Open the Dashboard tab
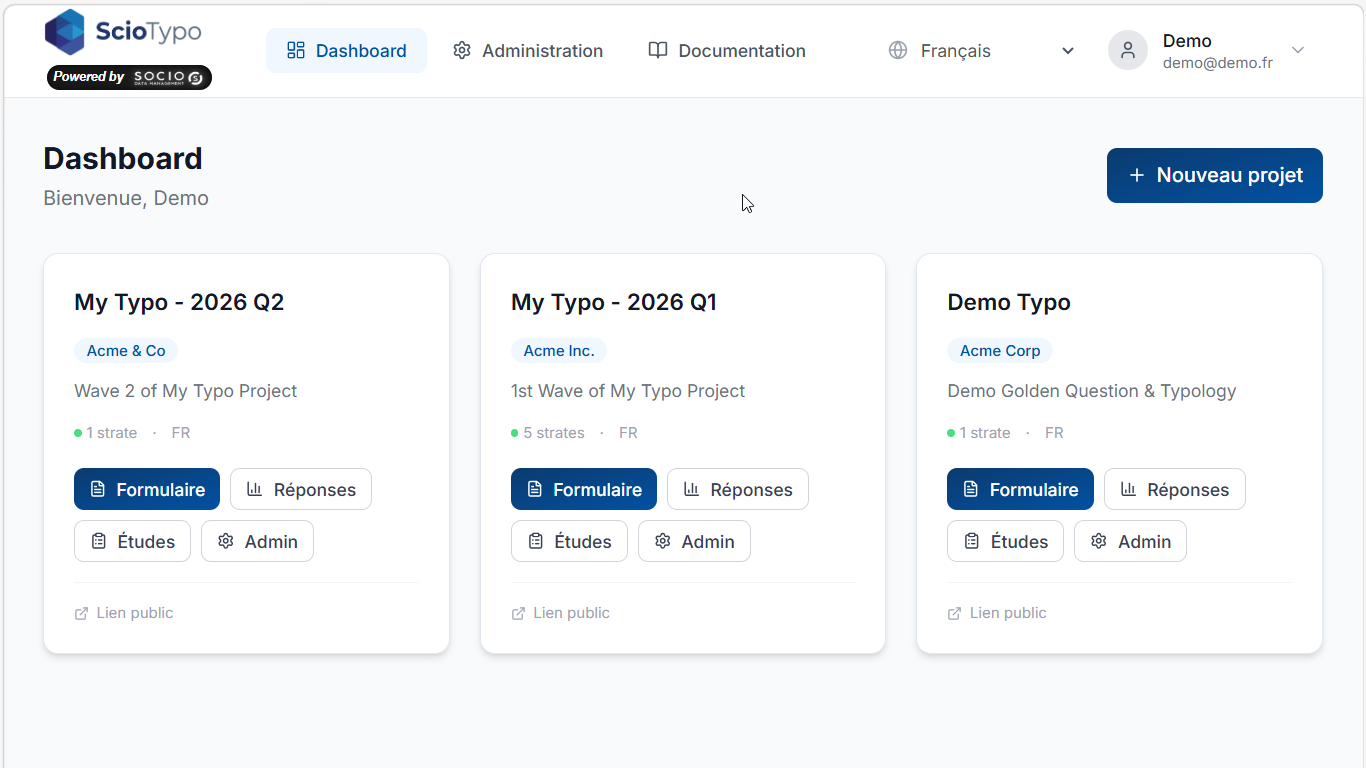 pos(346,51)
